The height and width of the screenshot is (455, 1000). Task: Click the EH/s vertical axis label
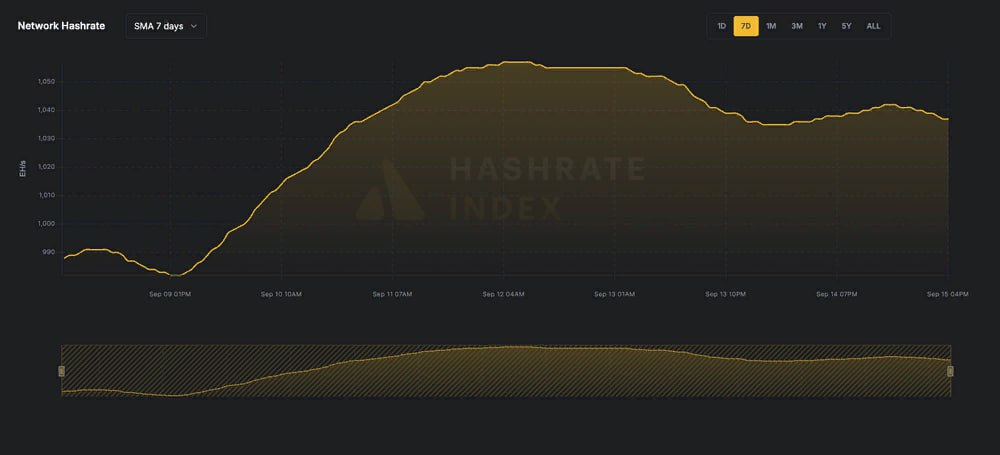tap(23, 168)
